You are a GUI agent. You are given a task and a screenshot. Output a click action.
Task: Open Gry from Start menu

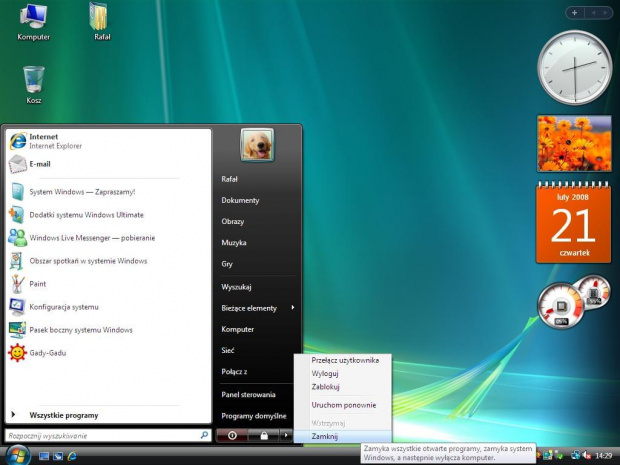[227, 264]
